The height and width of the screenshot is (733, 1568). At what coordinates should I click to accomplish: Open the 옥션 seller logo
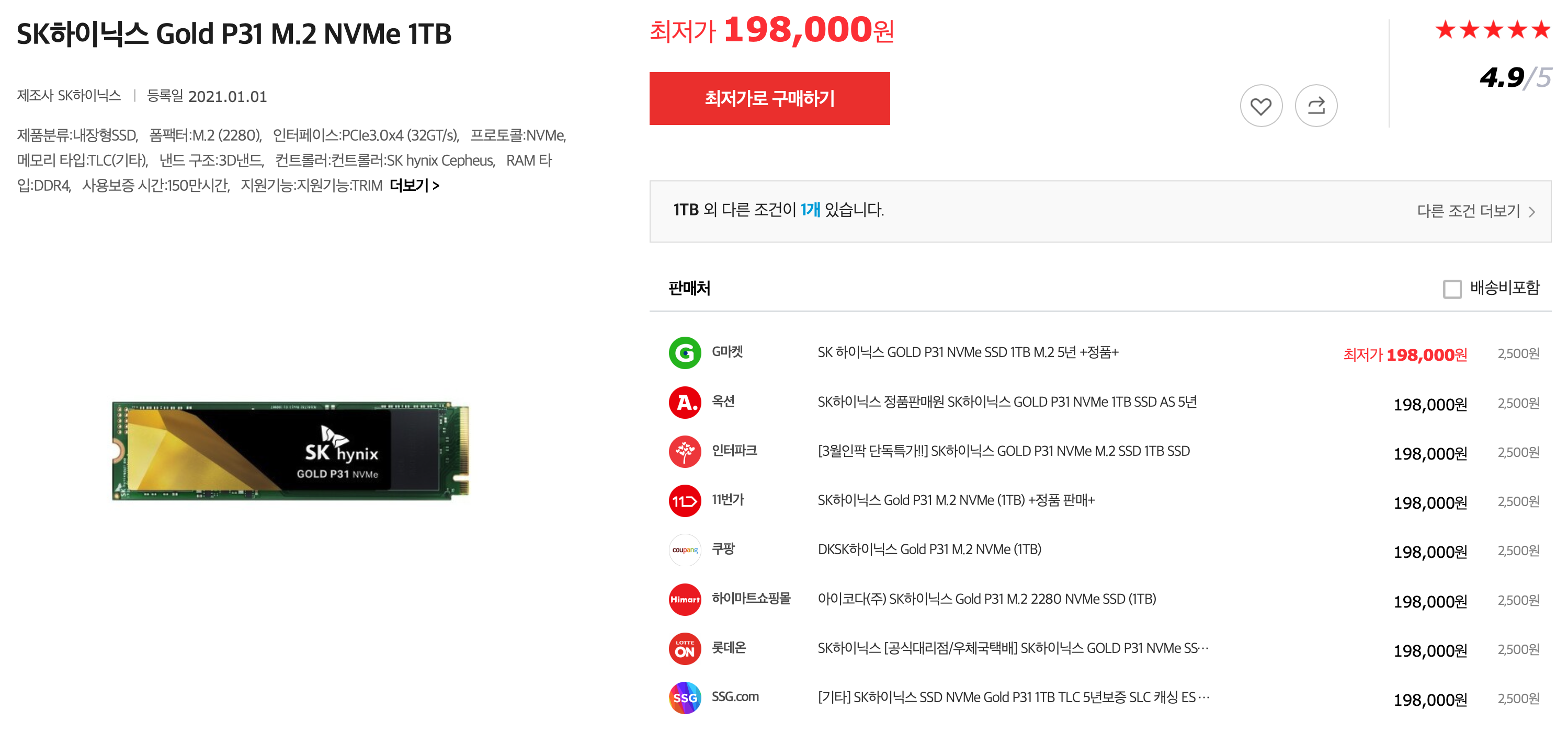click(x=685, y=402)
